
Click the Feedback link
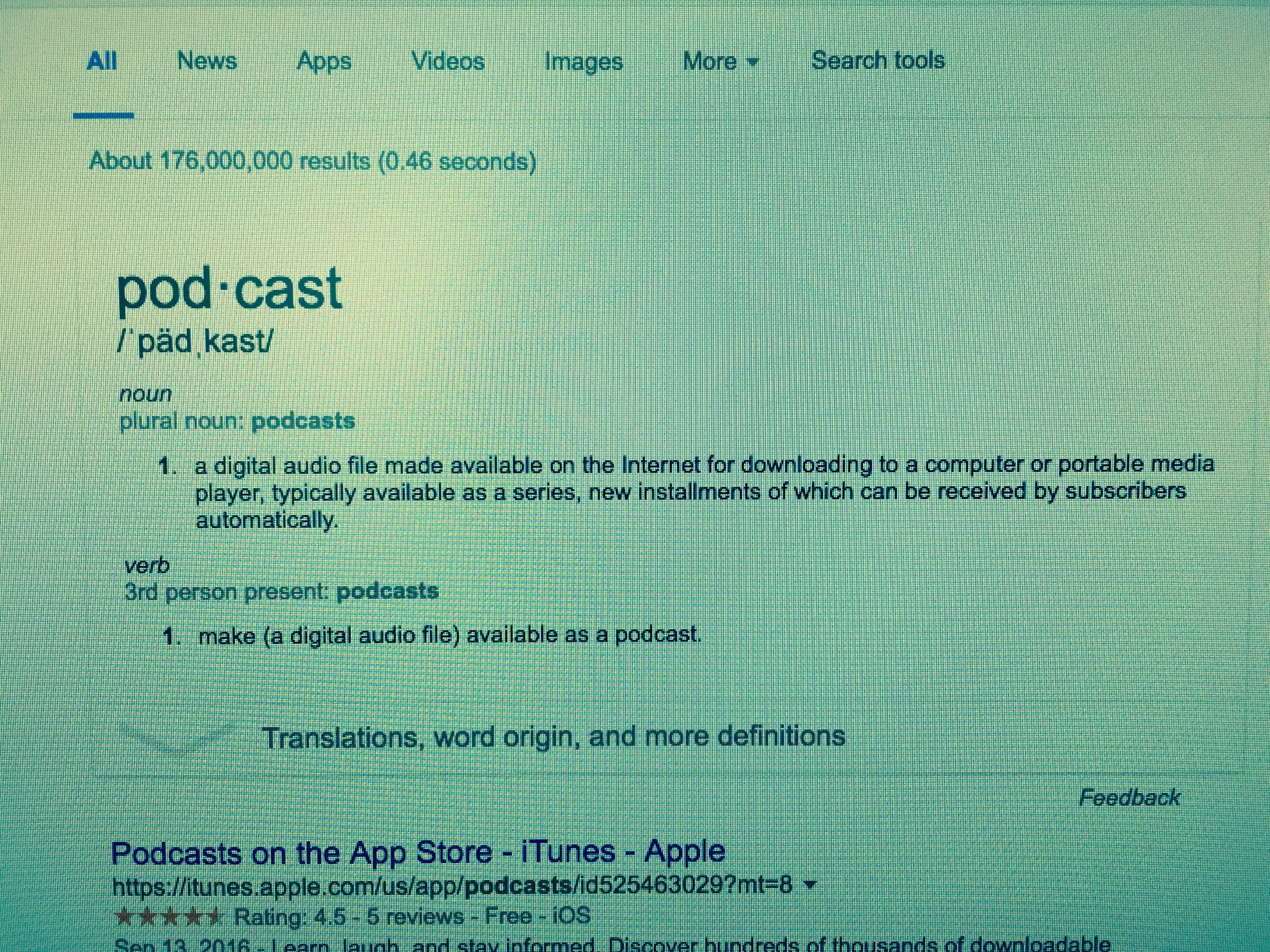click(x=1129, y=798)
